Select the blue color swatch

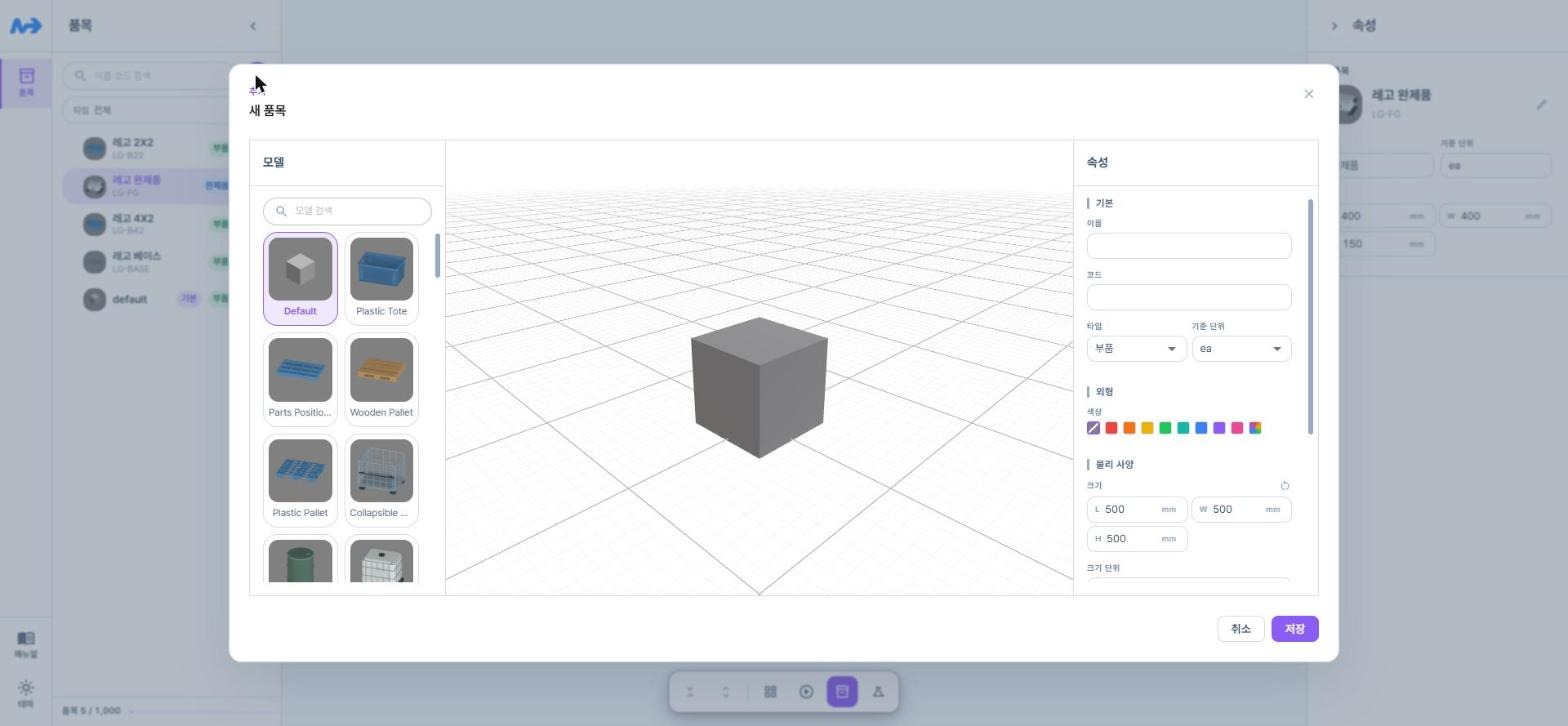1201,428
